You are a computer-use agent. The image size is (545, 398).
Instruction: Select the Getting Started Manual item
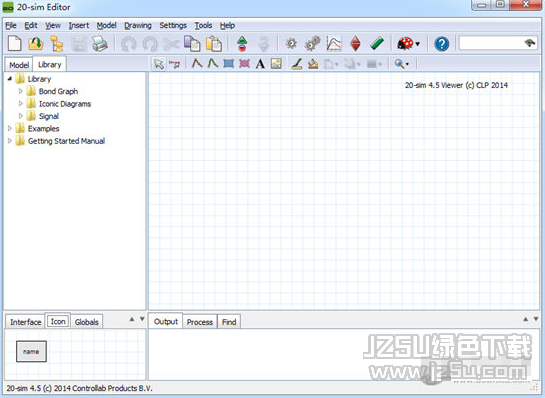click(x=66, y=141)
